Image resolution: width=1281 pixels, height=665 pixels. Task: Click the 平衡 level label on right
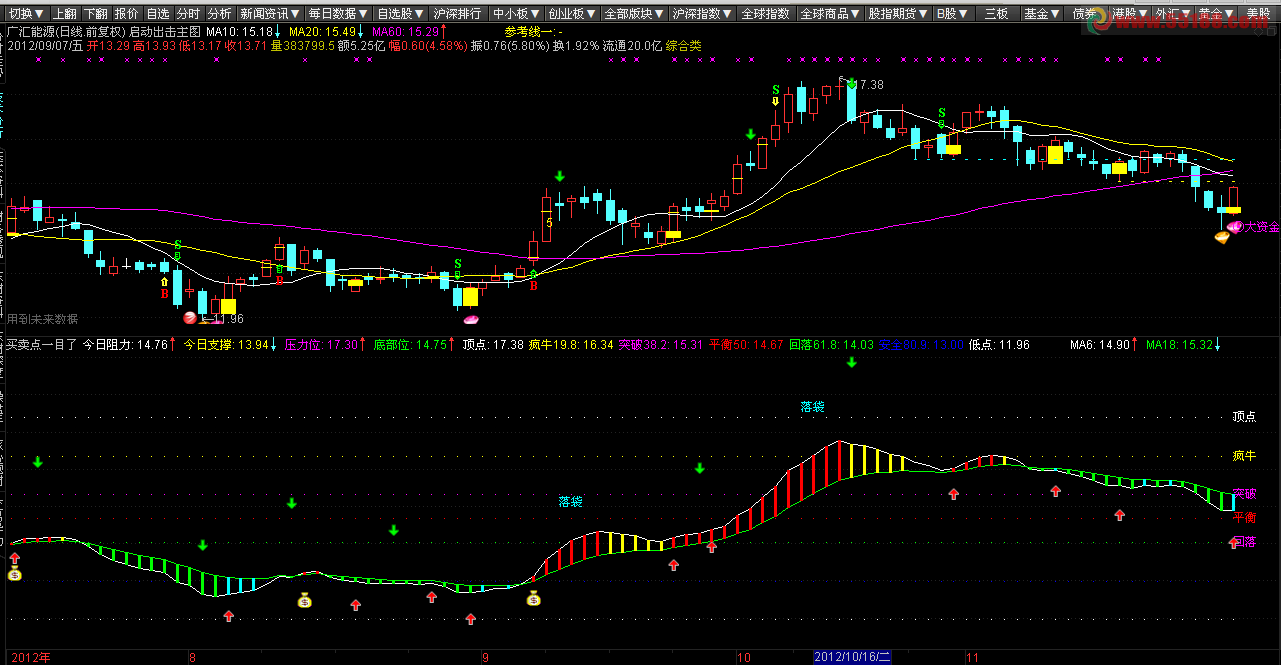tap(1244, 518)
